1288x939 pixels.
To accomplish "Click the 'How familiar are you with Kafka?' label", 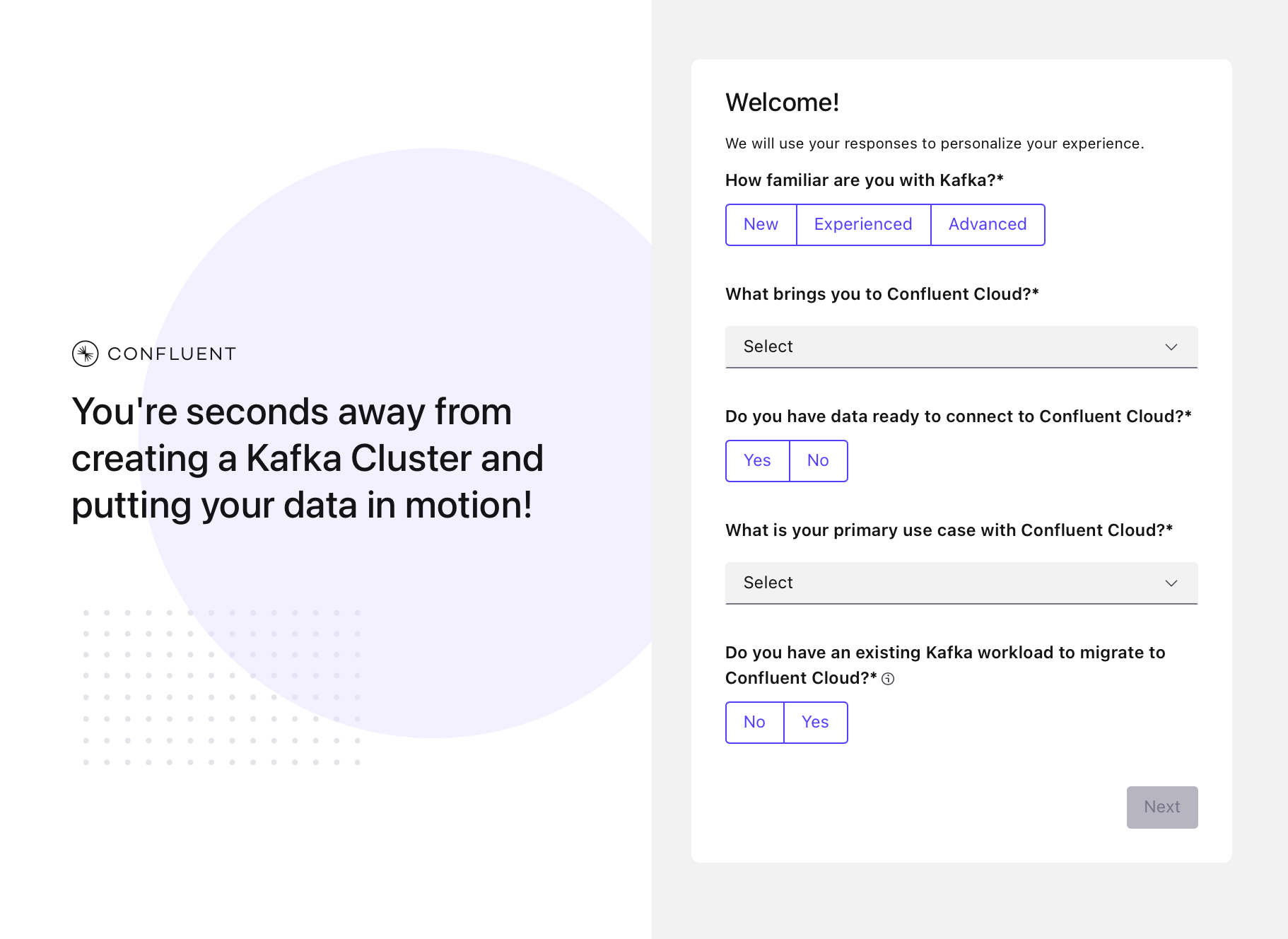I will point(865,180).
